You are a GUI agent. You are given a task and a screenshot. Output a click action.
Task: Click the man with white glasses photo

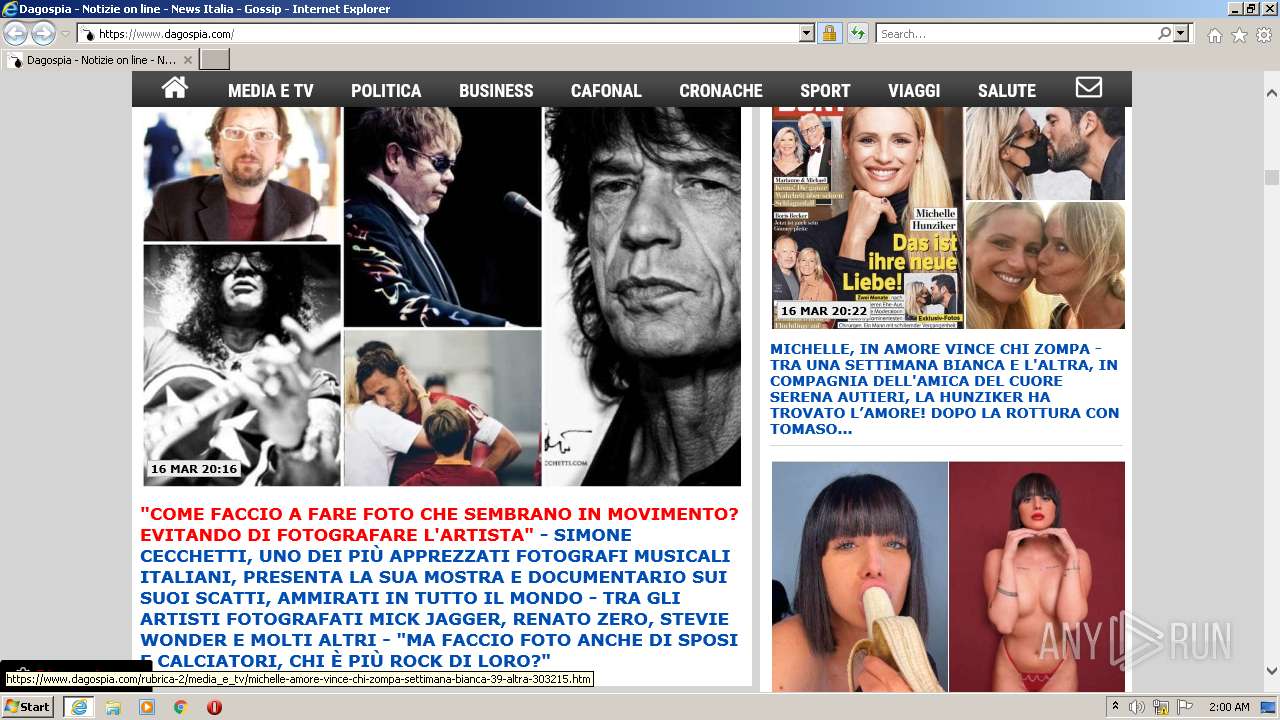(x=242, y=174)
